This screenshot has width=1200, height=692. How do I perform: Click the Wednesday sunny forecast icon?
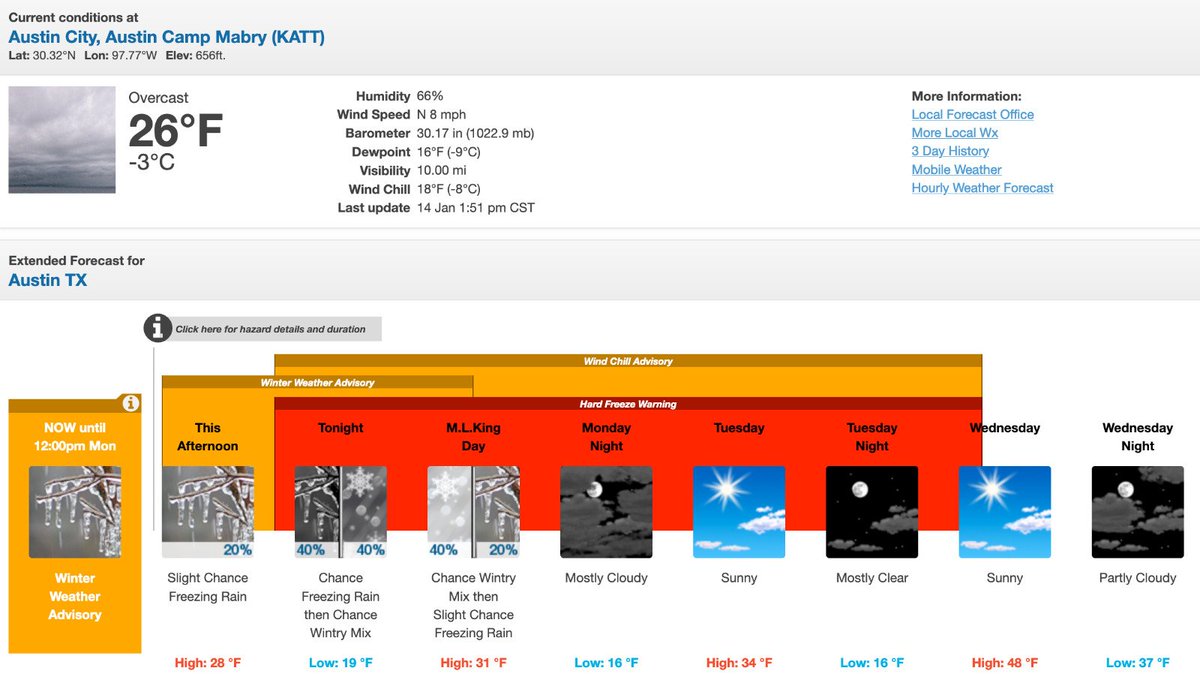point(1005,512)
